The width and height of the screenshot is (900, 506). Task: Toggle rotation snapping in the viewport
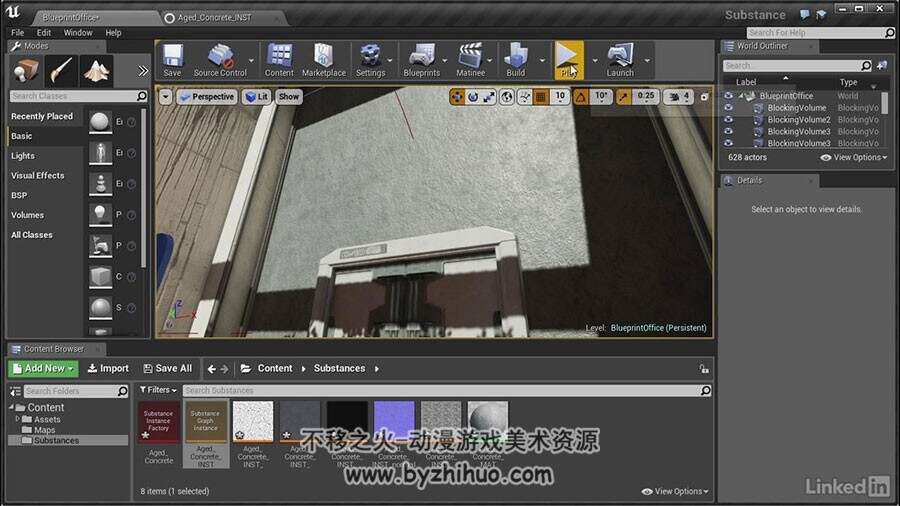coord(580,97)
